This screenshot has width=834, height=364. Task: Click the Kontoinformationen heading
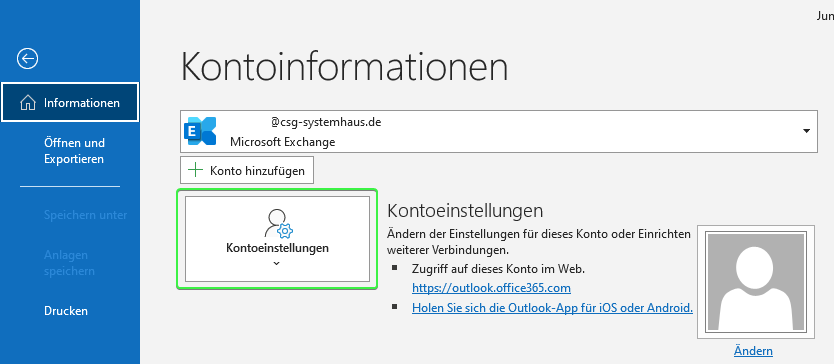point(345,67)
